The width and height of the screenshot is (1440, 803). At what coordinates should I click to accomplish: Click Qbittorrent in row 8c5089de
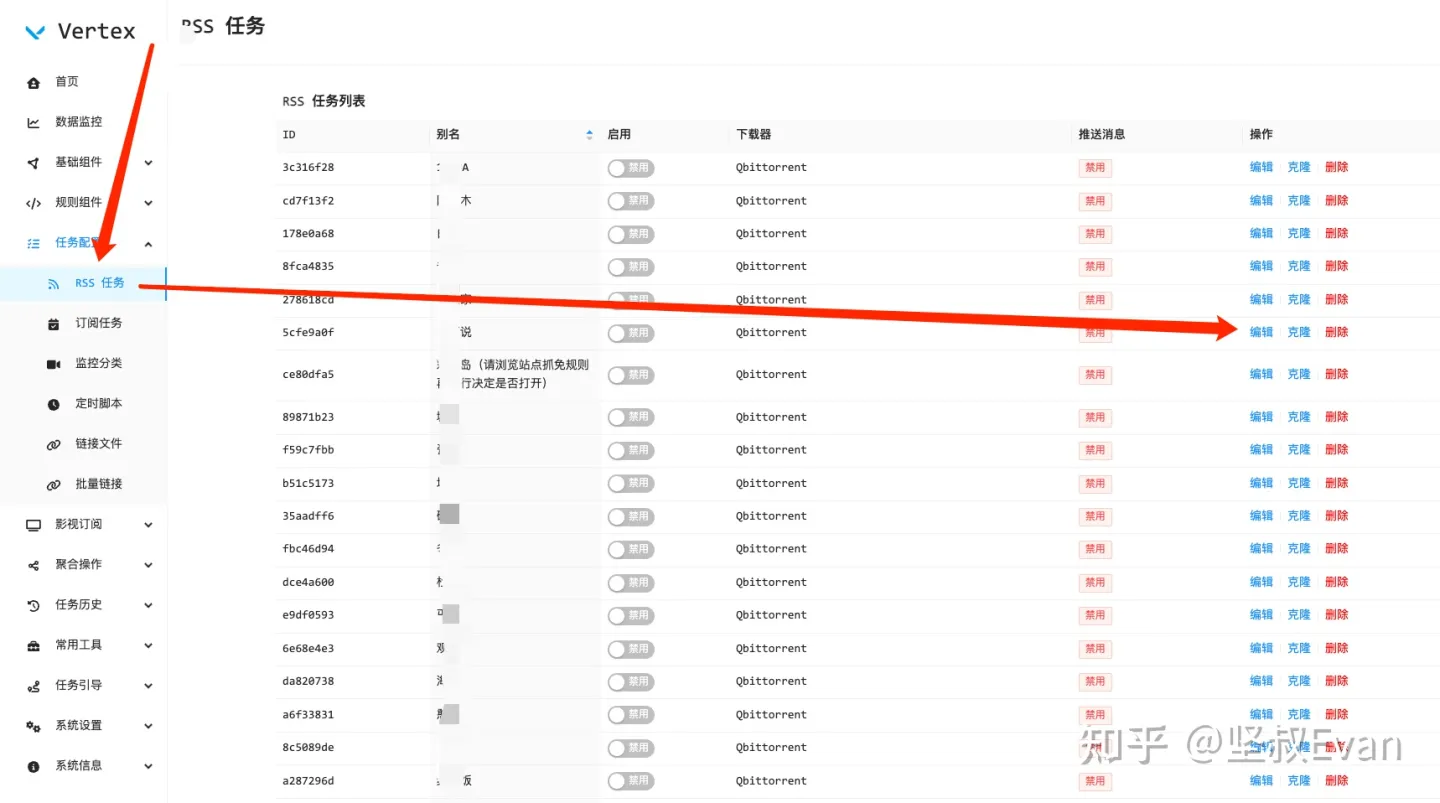tap(771, 748)
